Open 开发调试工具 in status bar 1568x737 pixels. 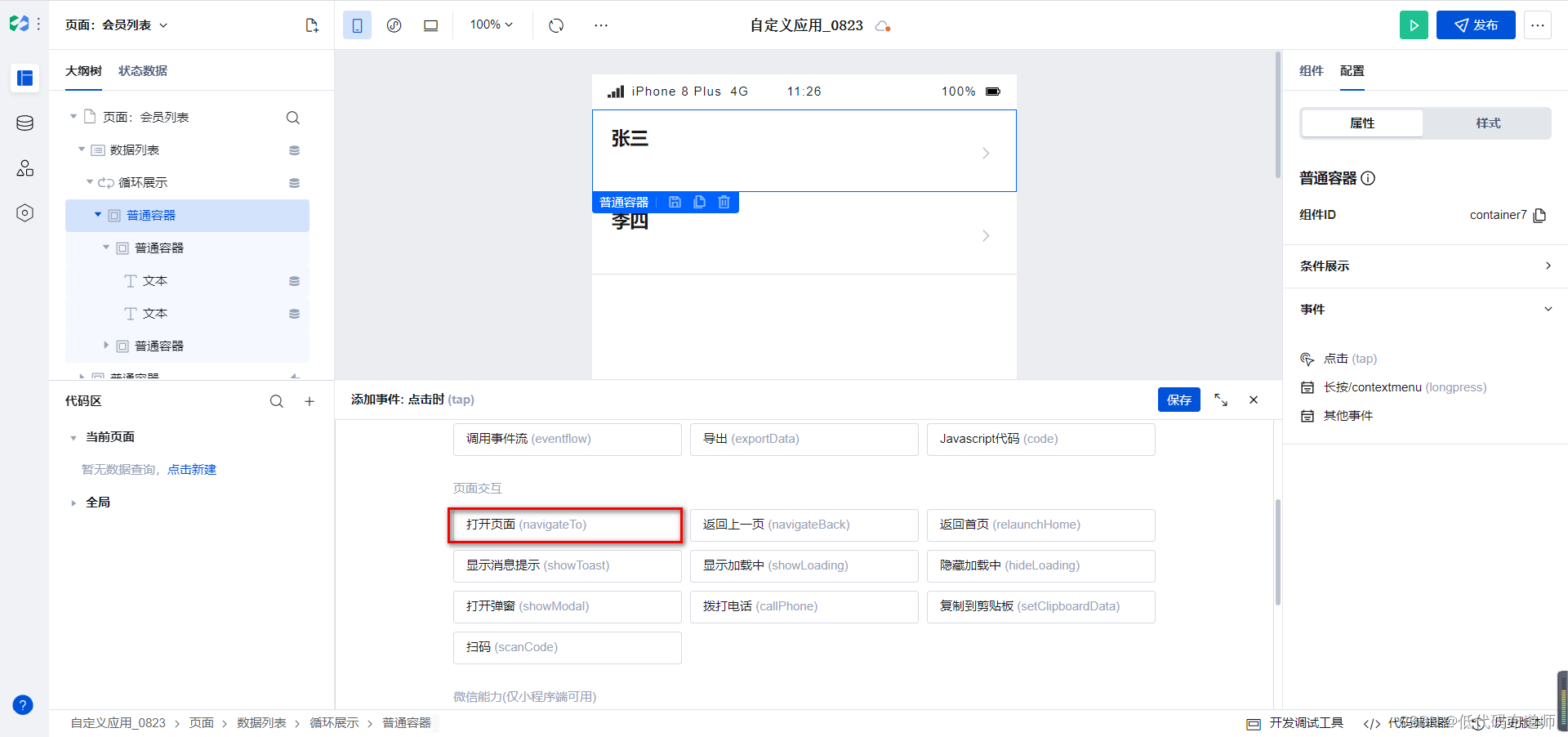[x=1295, y=723]
